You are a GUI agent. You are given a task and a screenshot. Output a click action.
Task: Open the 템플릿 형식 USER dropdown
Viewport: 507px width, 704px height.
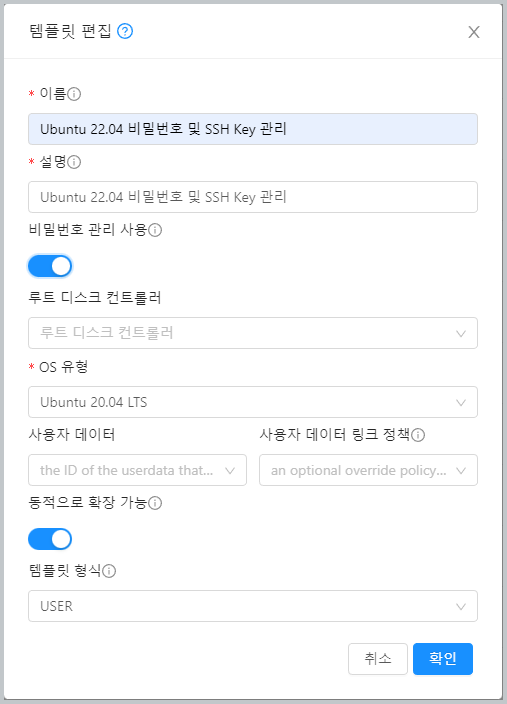click(253, 606)
